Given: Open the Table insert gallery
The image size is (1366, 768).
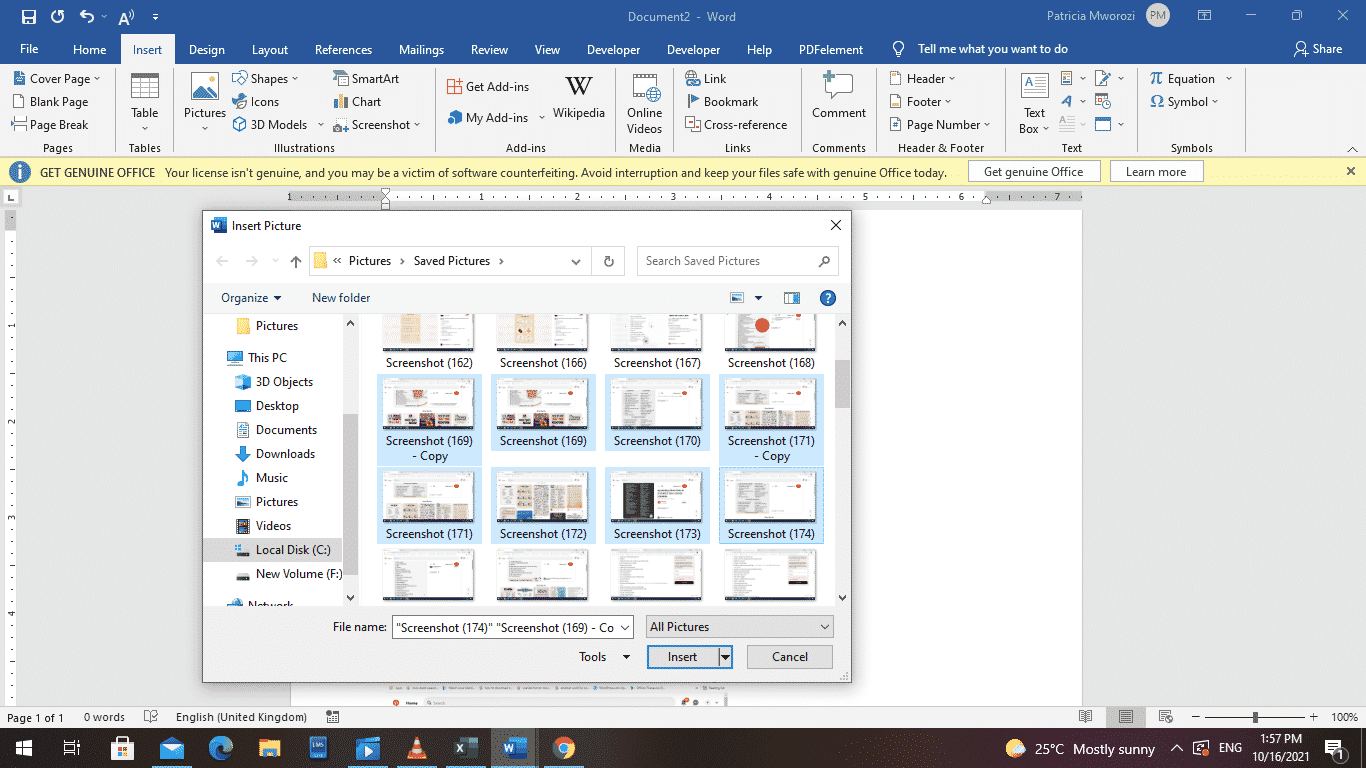Looking at the screenshot, I should coord(144,102).
